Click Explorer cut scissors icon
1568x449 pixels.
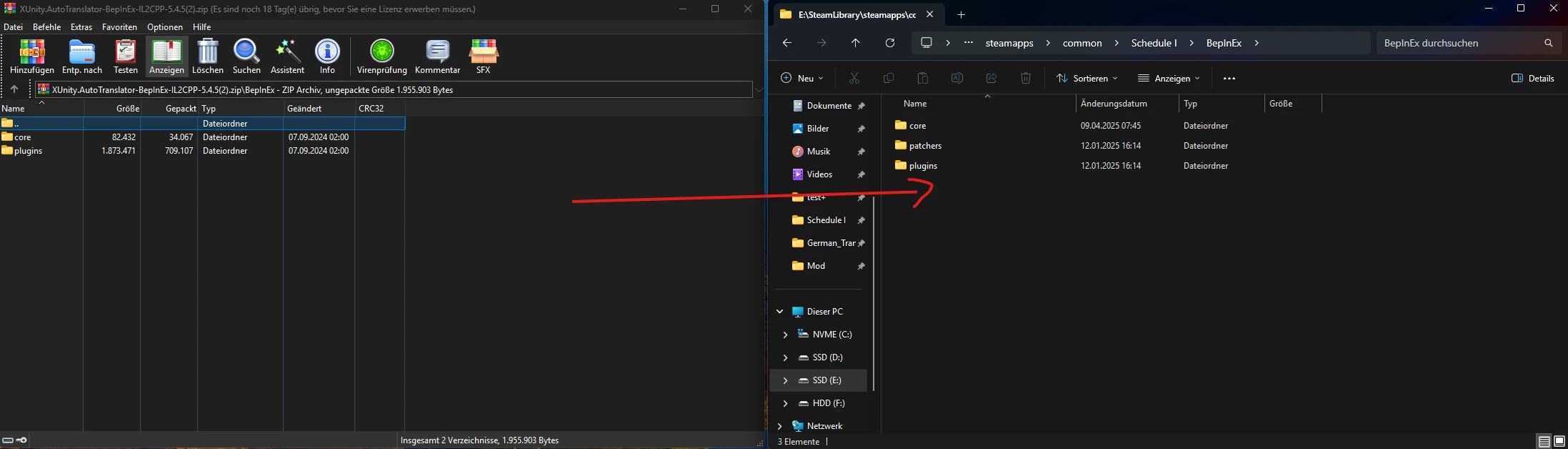tap(854, 78)
